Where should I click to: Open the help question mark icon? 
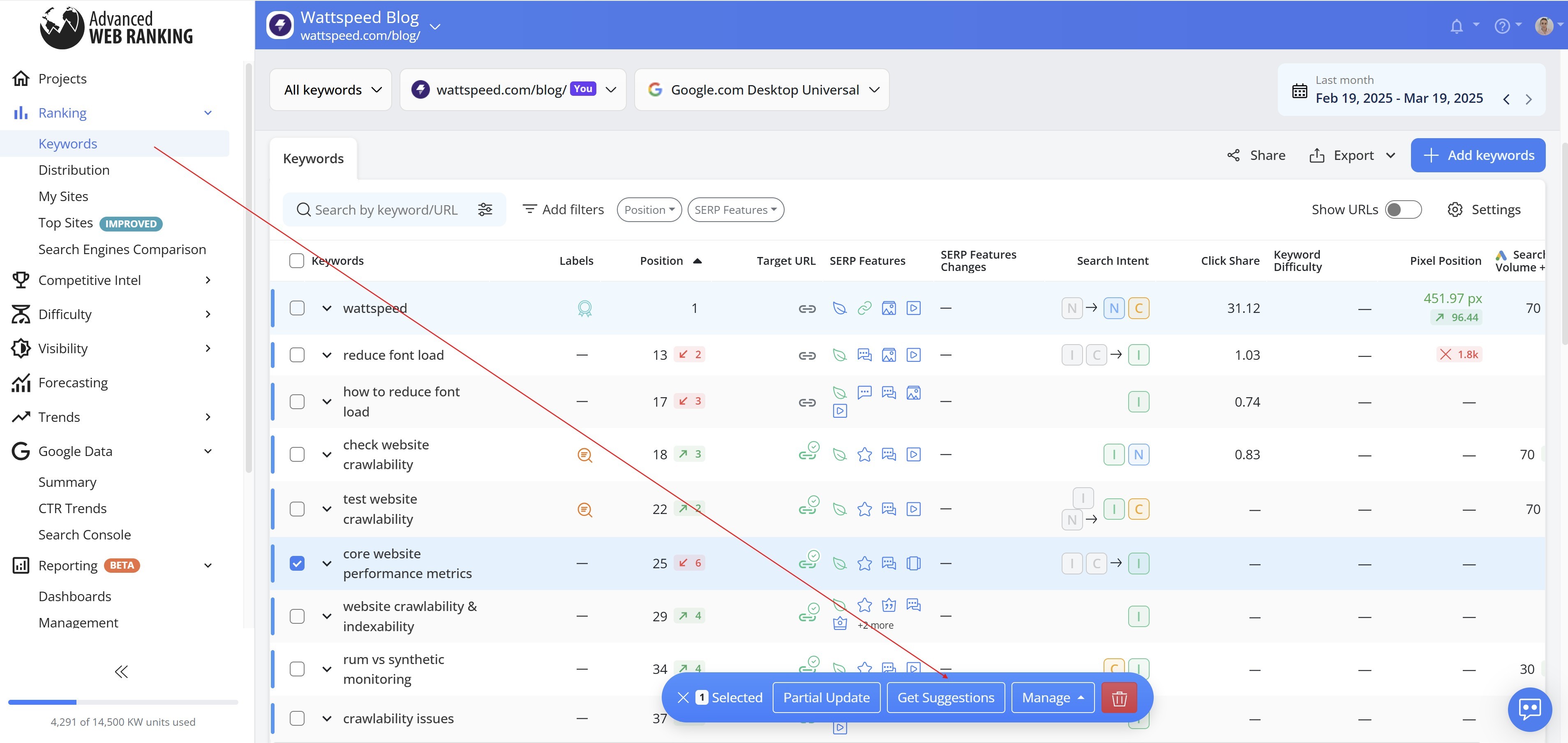pos(1502,26)
